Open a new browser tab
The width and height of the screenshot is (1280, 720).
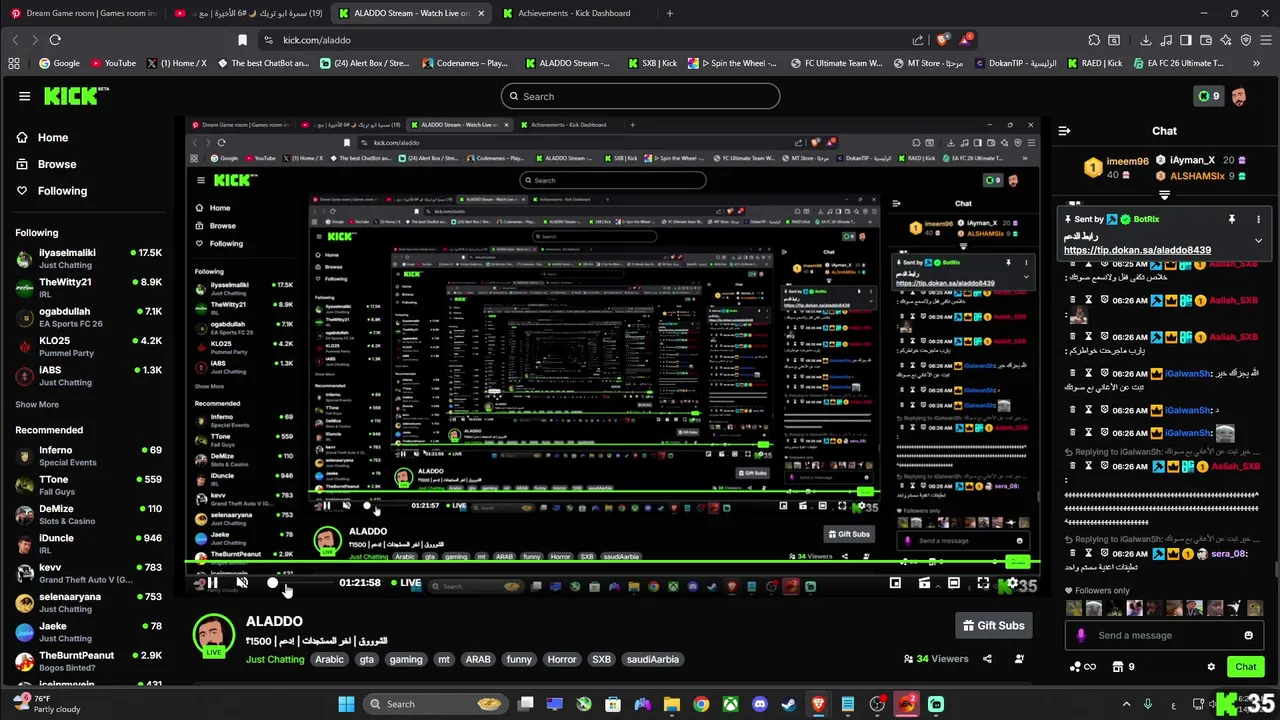[670, 13]
